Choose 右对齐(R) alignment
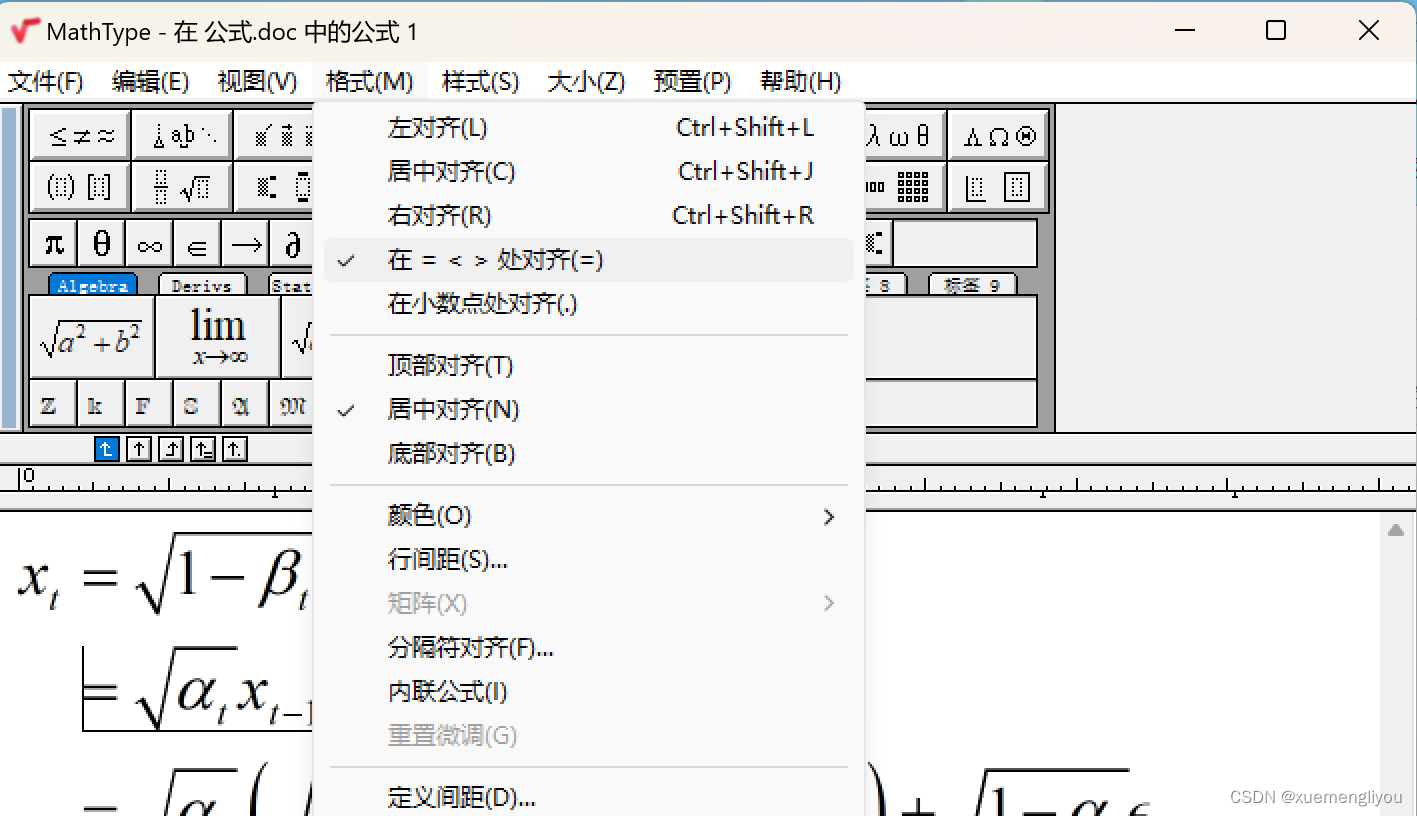 [x=589, y=216]
